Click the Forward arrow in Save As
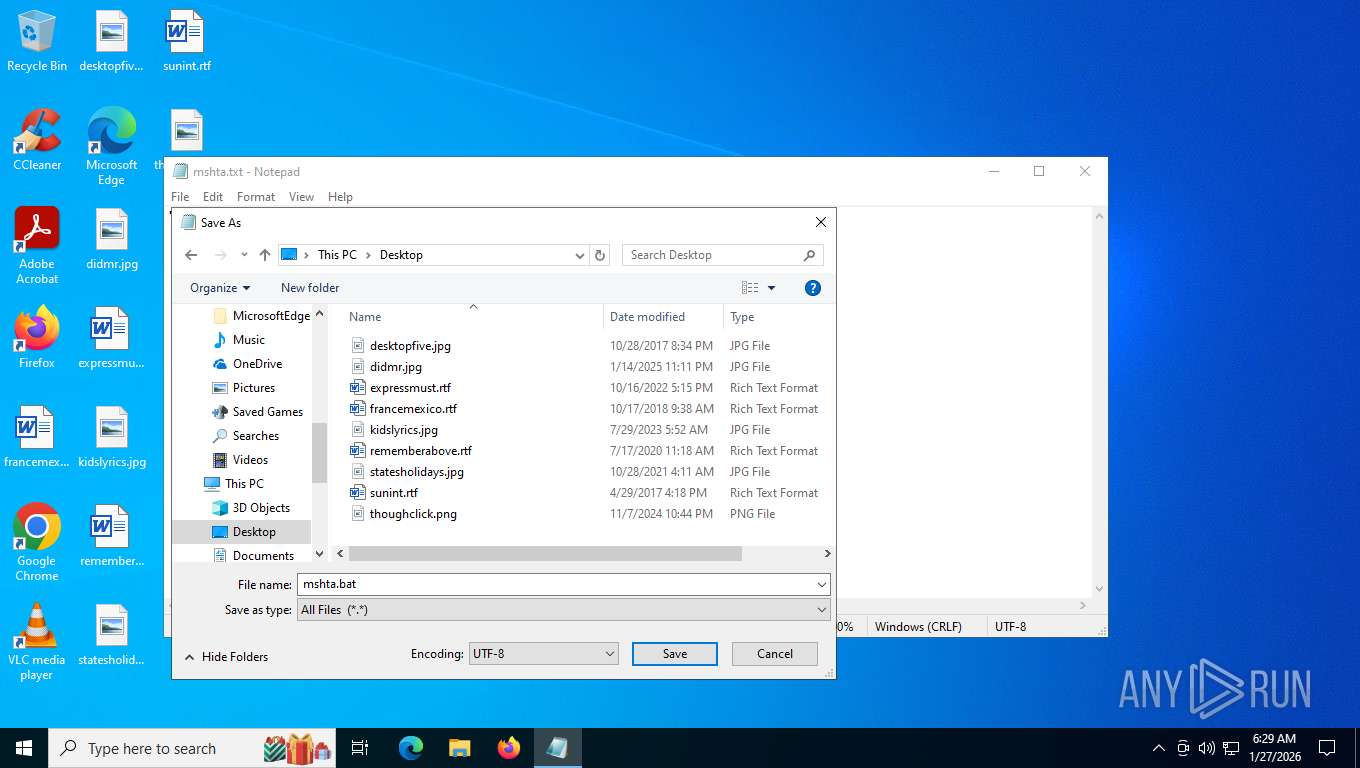 220,255
